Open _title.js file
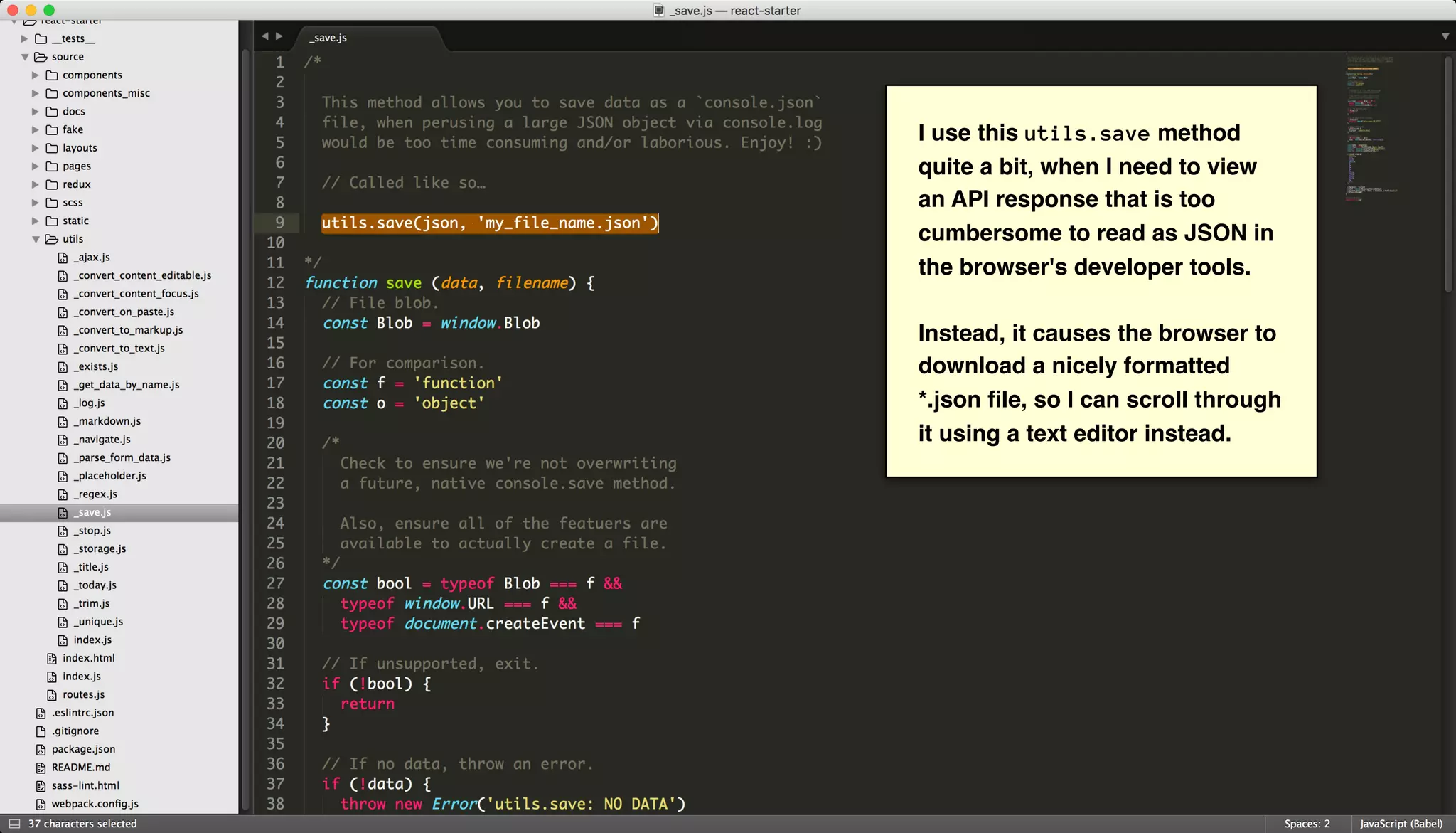Image resolution: width=1456 pixels, height=833 pixels. tap(91, 567)
